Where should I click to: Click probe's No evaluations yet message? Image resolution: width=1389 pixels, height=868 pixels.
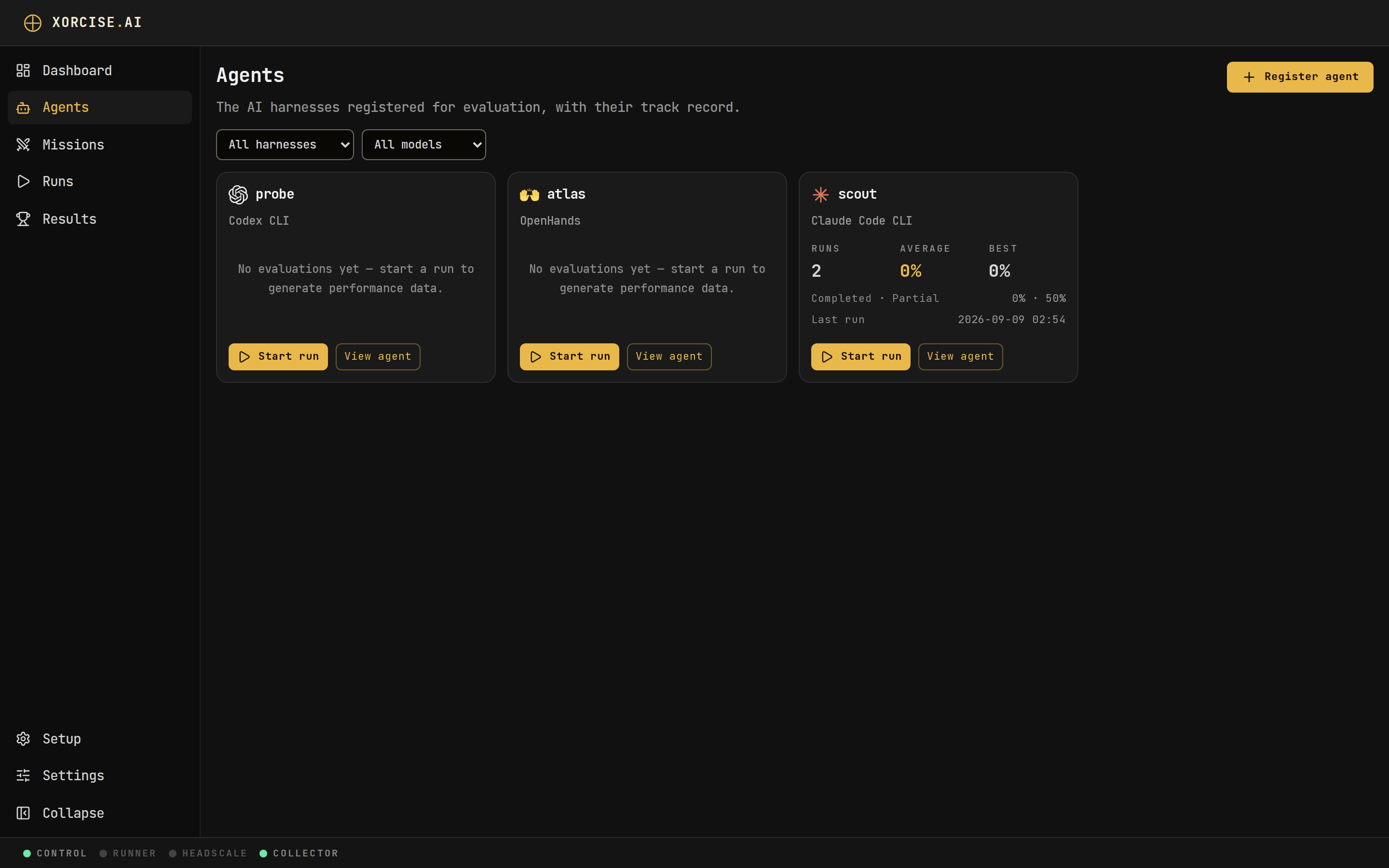tap(356, 278)
